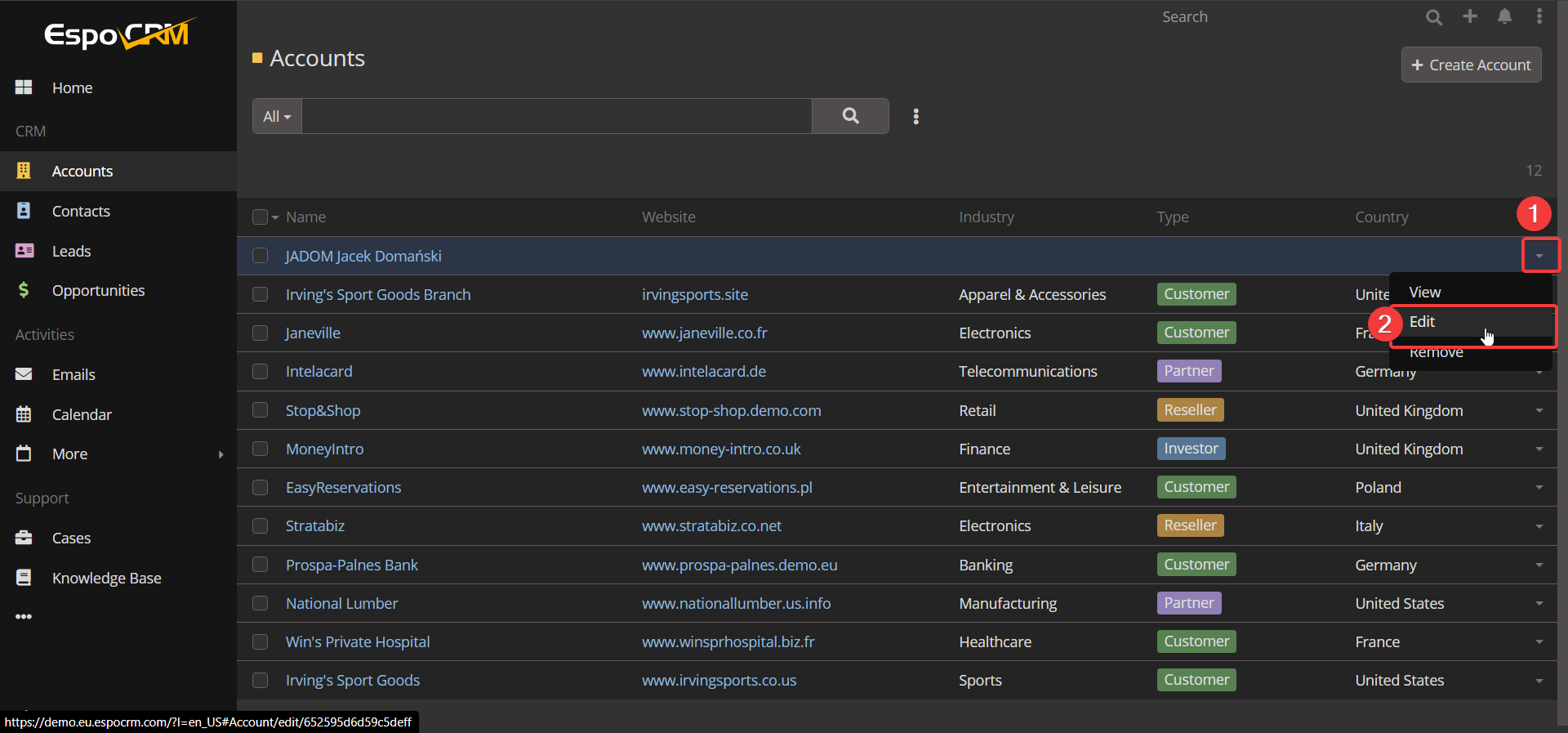
Task: Choose Edit from the row menu
Action: click(x=1422, y=322)
